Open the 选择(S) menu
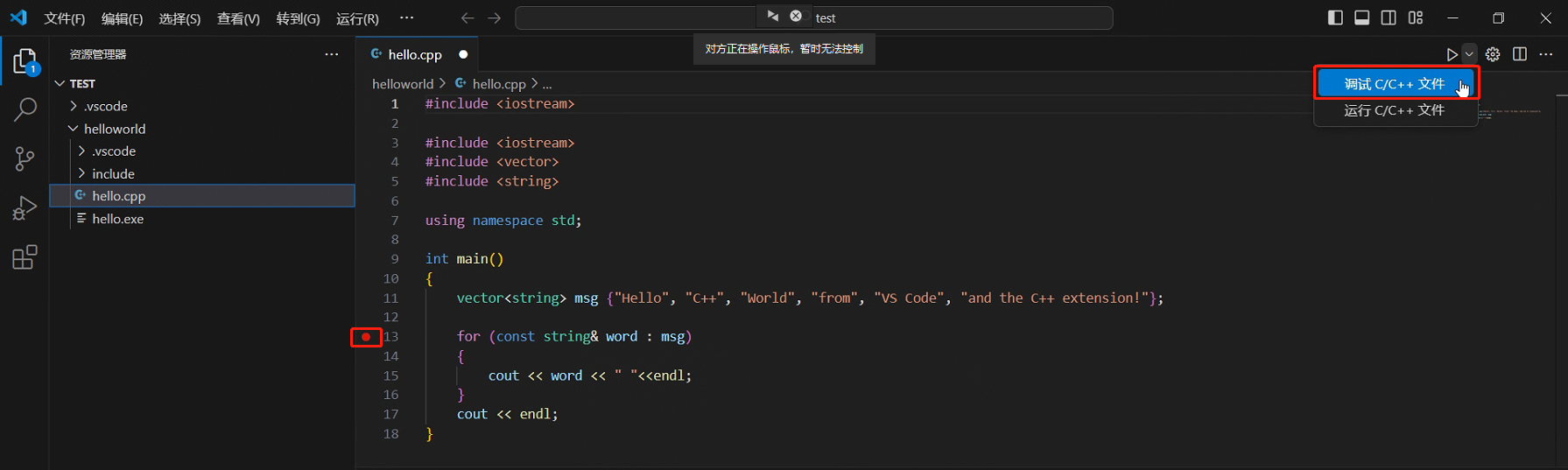This screenshot has width=1568, height=470. click(179, 18)
